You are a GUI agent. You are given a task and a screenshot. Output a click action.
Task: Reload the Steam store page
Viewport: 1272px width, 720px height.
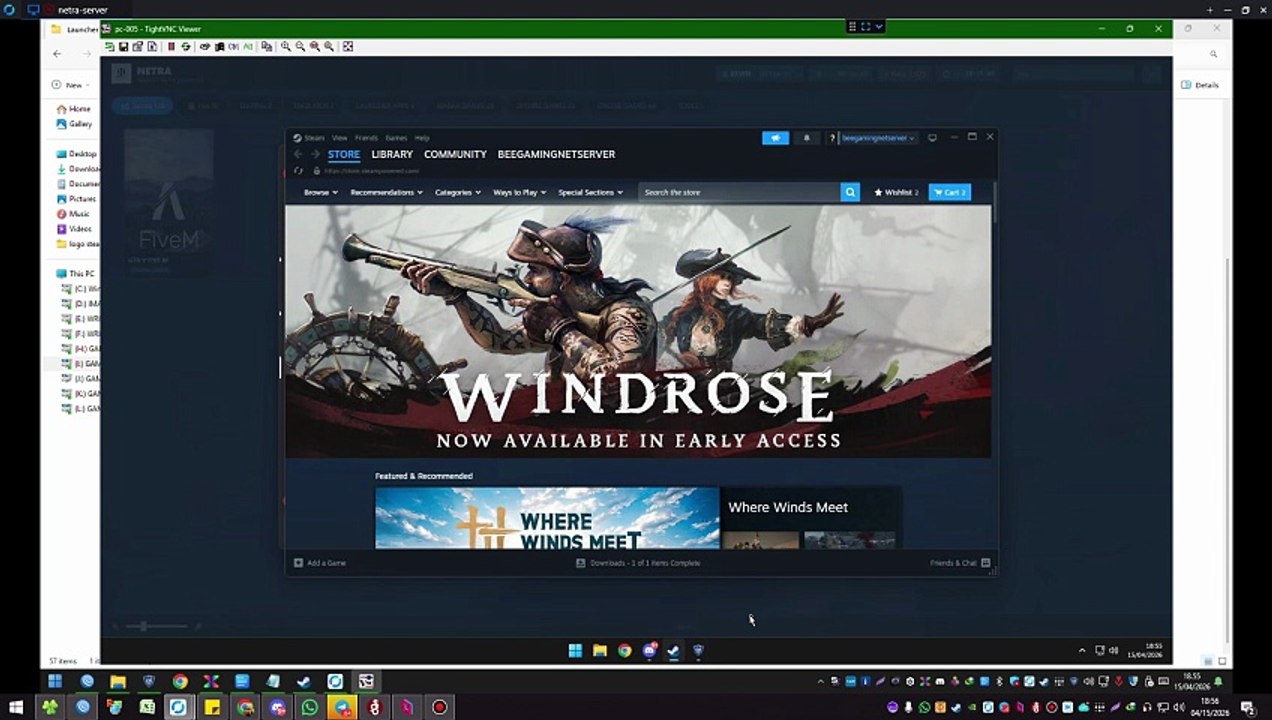click(x=298, y=171)
